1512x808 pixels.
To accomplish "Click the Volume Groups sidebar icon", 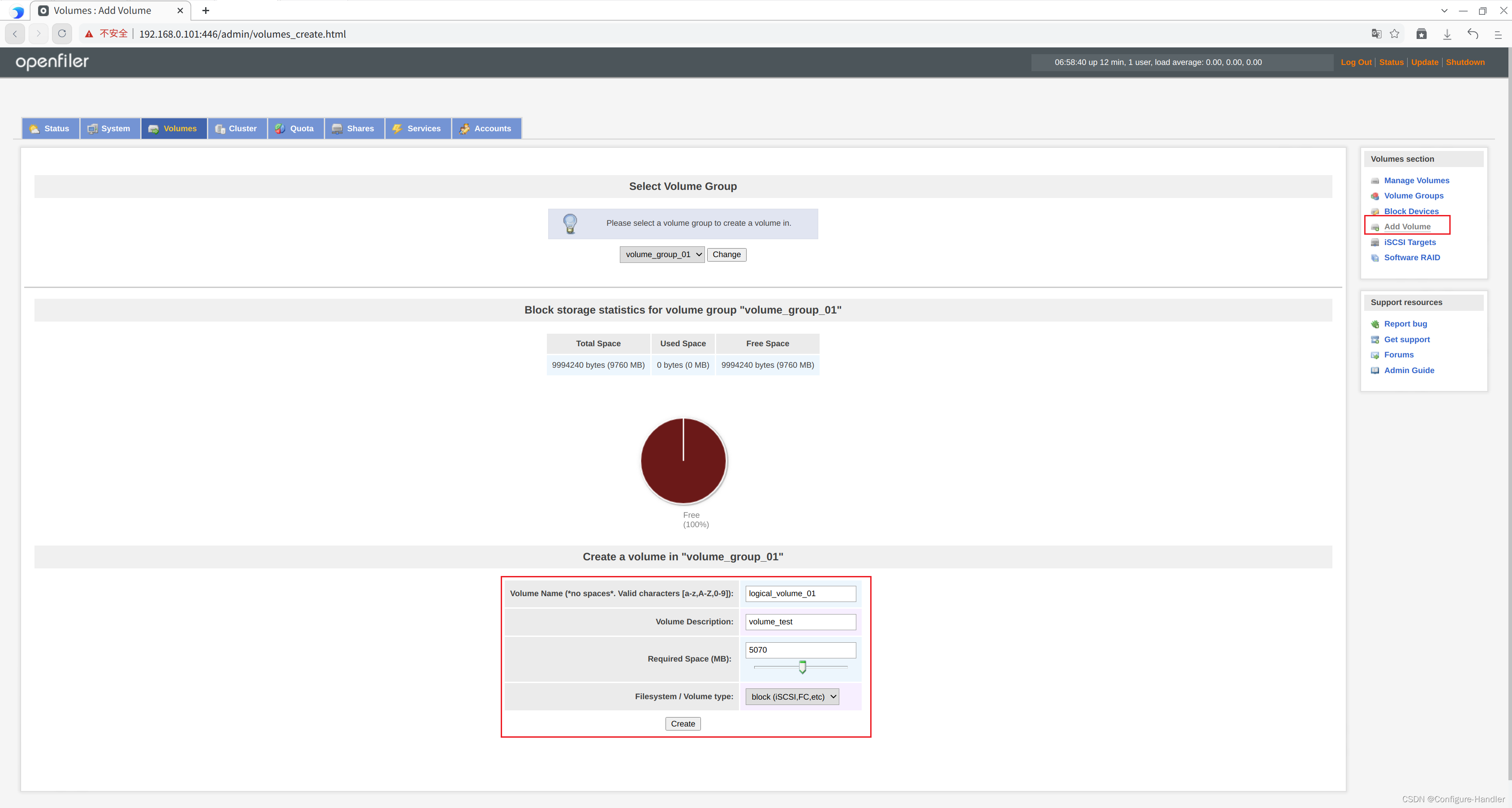I will click(x=1375, y=197).
